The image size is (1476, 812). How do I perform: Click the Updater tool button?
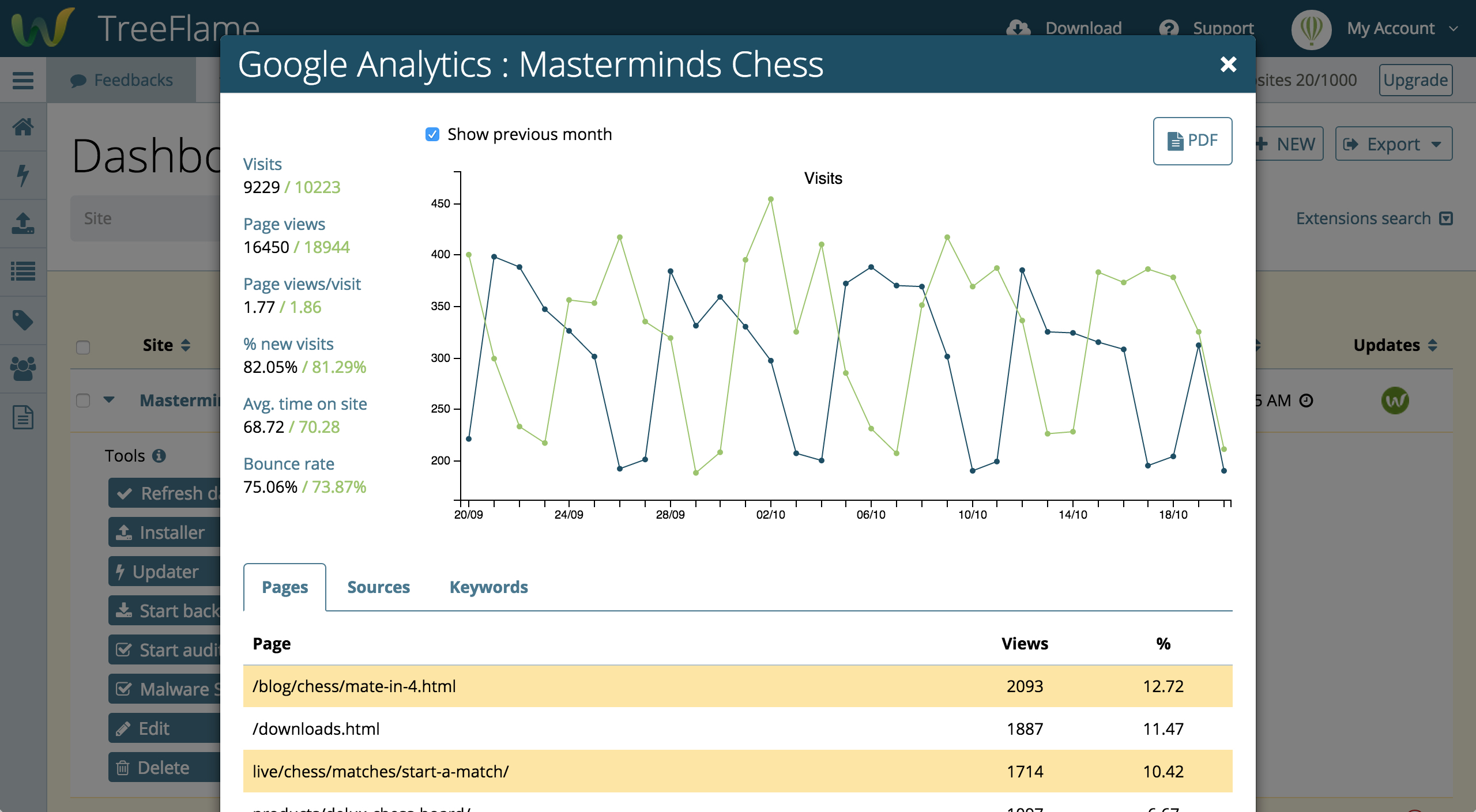[x=165, y=571]
